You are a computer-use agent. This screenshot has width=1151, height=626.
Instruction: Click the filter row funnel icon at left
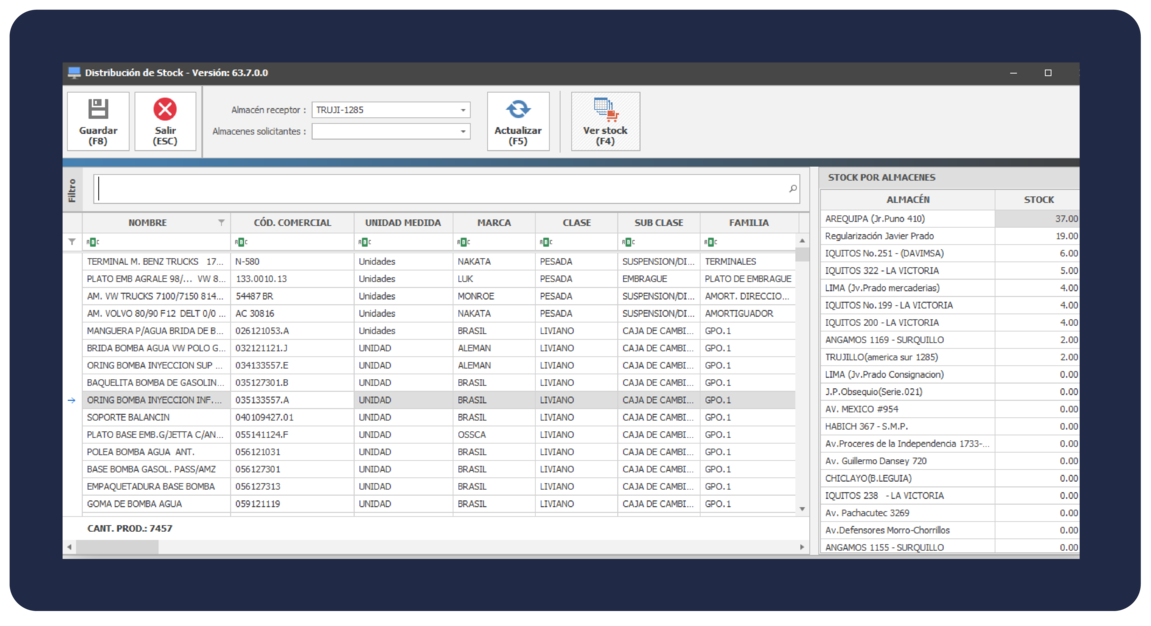71,242
